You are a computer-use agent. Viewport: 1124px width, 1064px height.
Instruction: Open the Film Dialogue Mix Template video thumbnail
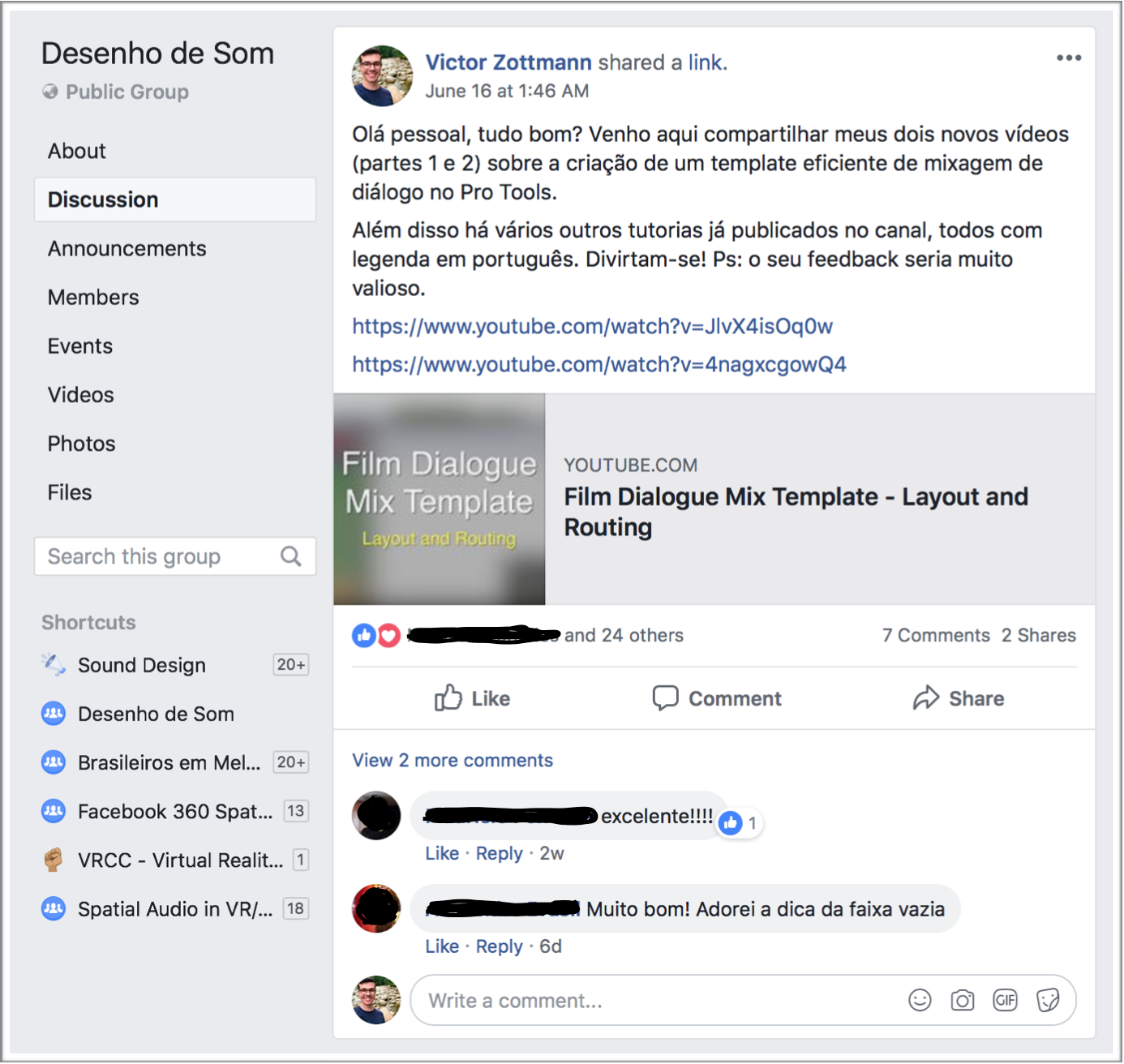tap(440, 499)
